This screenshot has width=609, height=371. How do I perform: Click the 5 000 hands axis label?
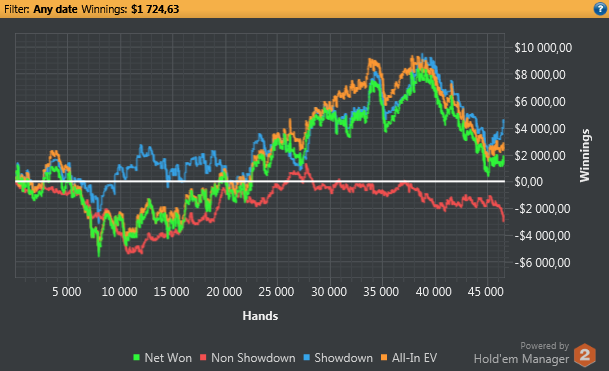pos(67,292)
